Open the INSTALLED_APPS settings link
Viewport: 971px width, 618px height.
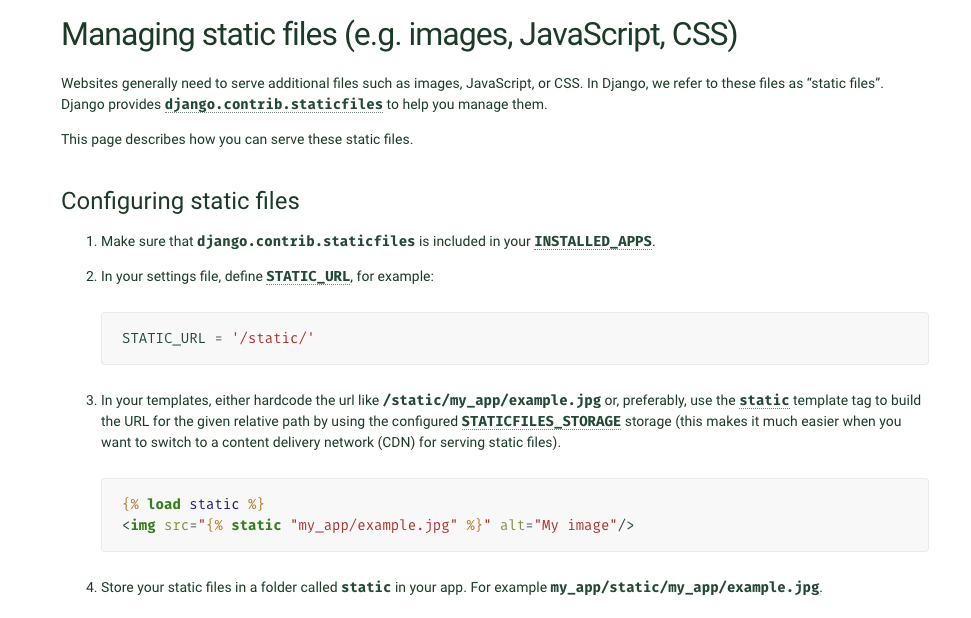[593, 241]
